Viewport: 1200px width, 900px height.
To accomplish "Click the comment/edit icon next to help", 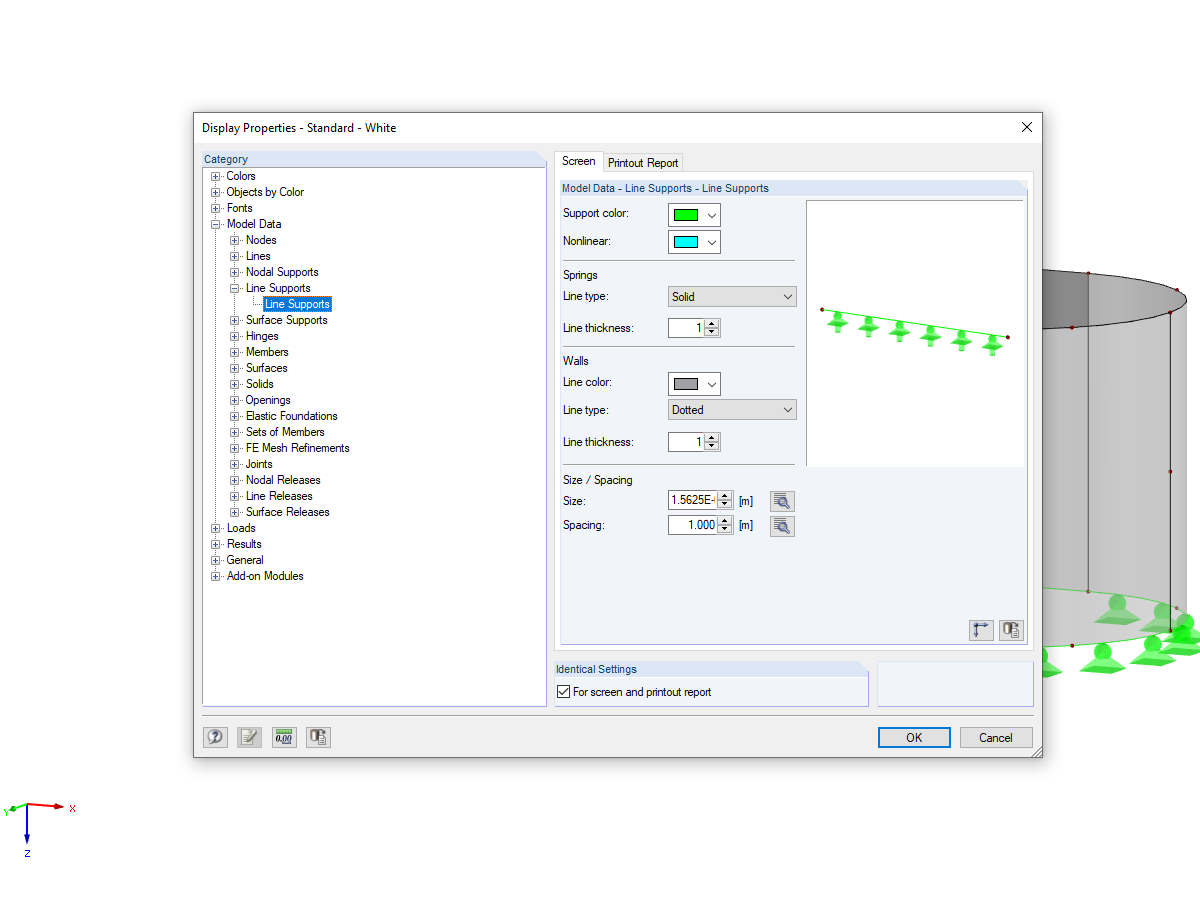I will (249, 737).
